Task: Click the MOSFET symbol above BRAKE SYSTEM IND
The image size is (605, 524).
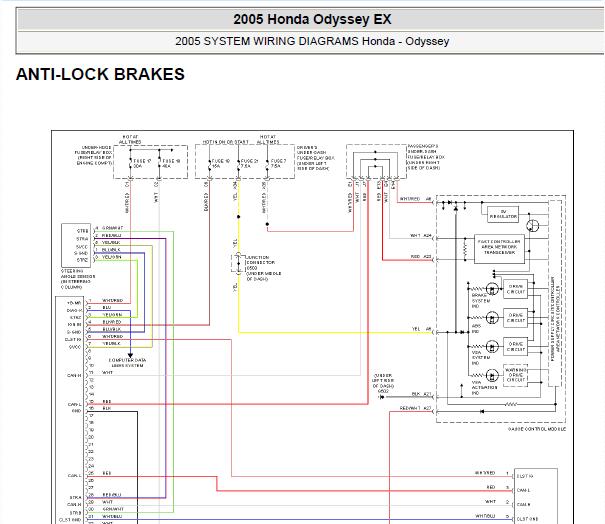Action: [x=492, y=289]
